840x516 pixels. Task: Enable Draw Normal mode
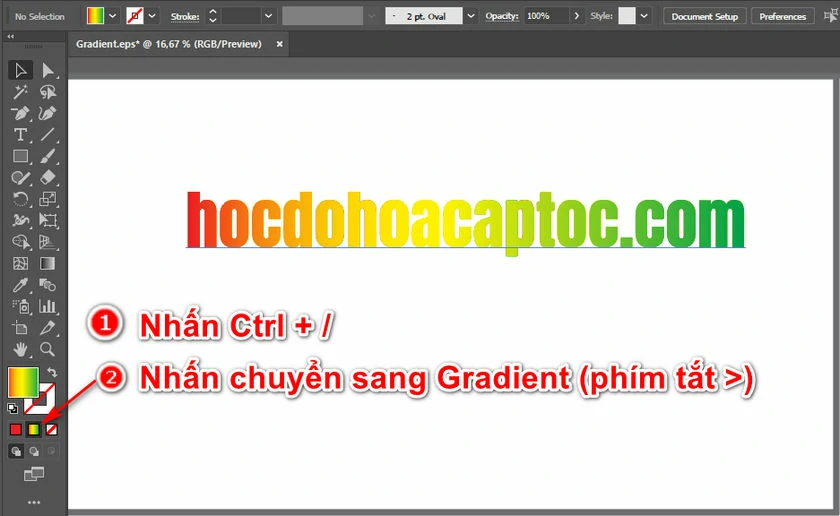point(16,451)
